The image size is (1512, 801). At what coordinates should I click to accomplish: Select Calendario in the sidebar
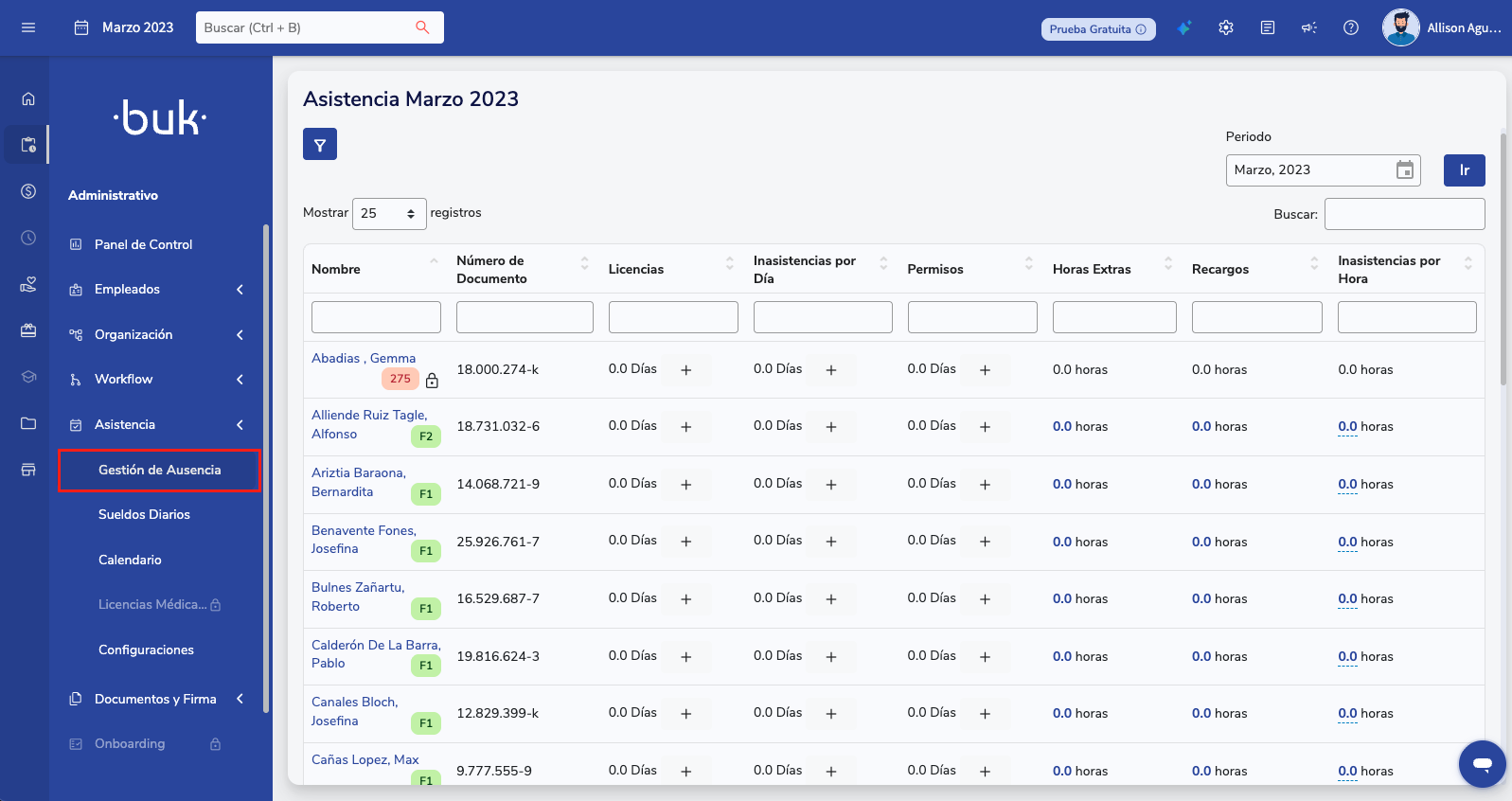130,560
